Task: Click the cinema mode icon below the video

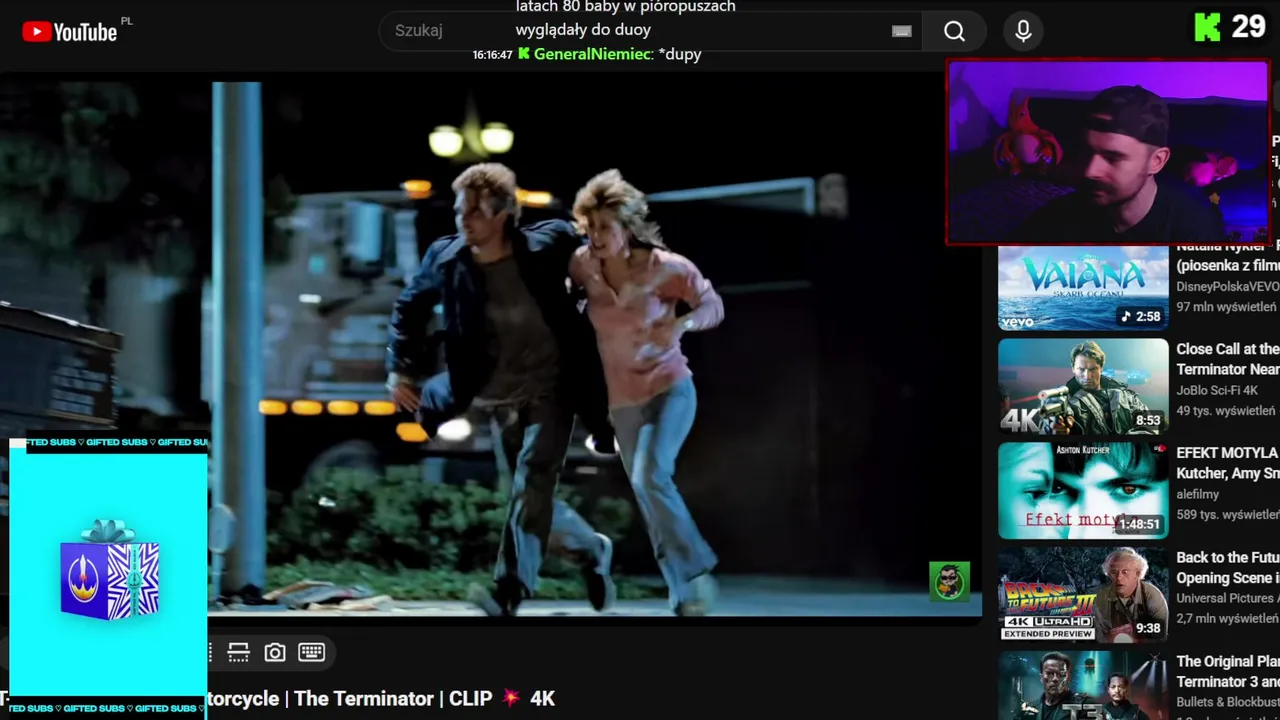Action: tap(238, 653)
